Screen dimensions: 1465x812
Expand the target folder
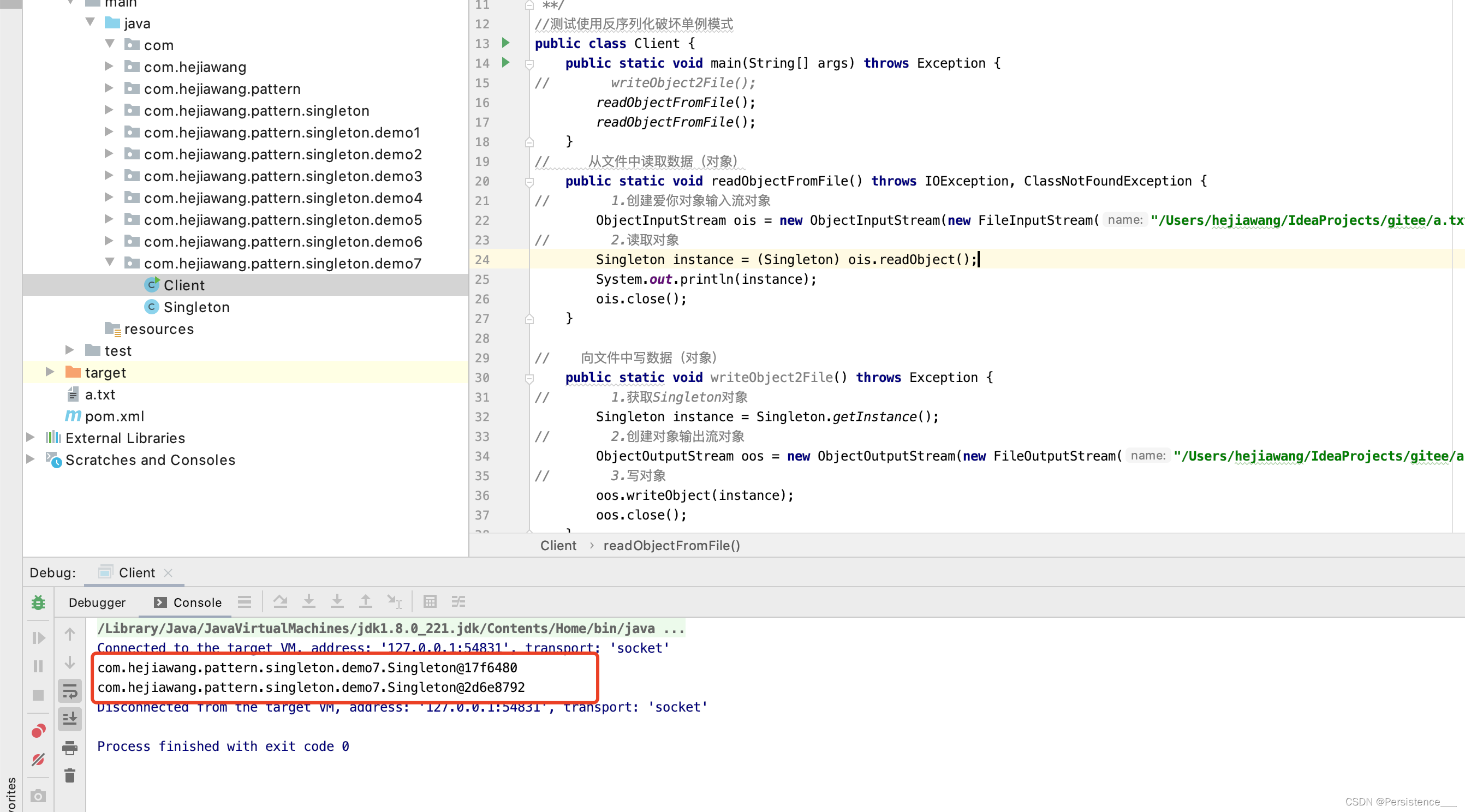[50, 372]
